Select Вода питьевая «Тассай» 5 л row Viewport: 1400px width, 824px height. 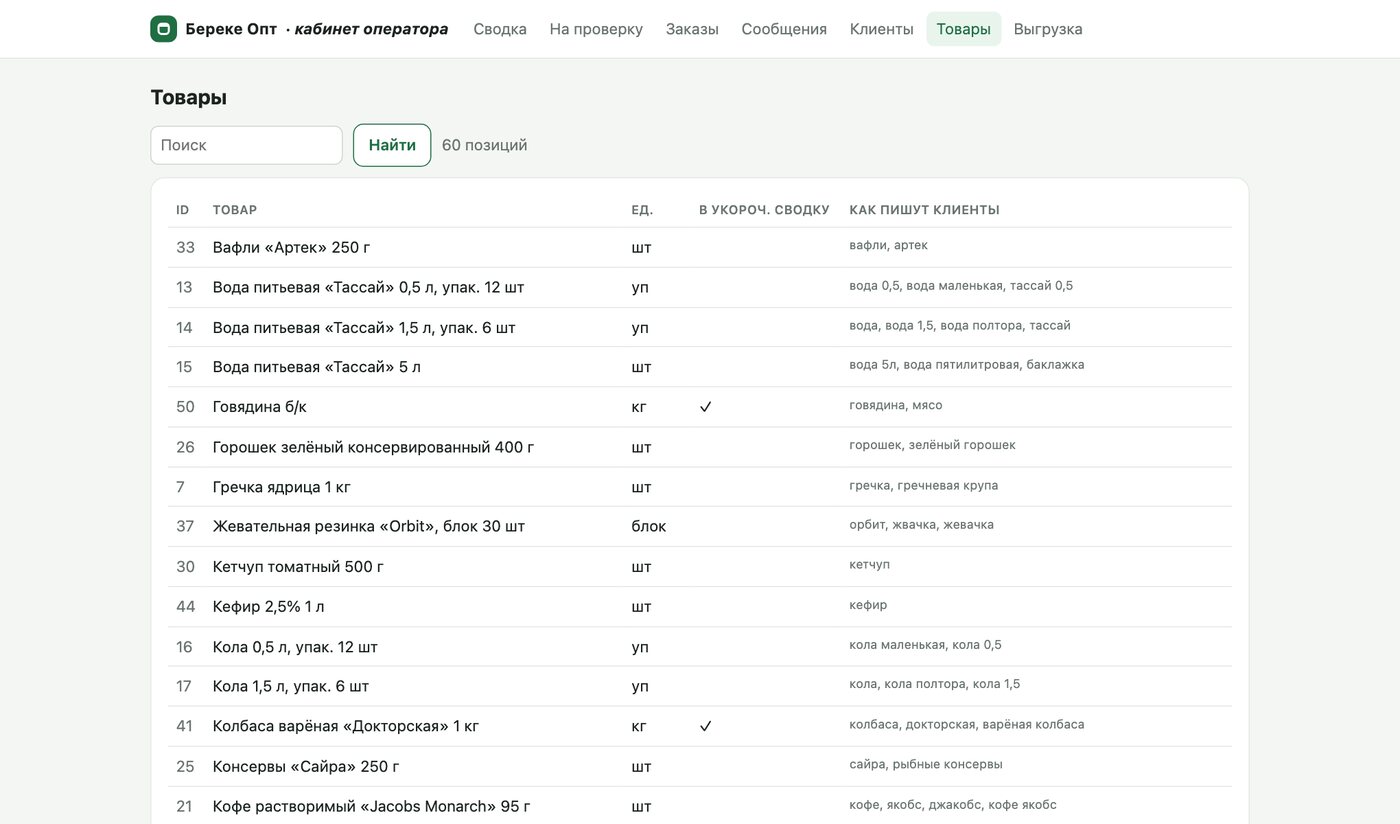tap(700, 367)
